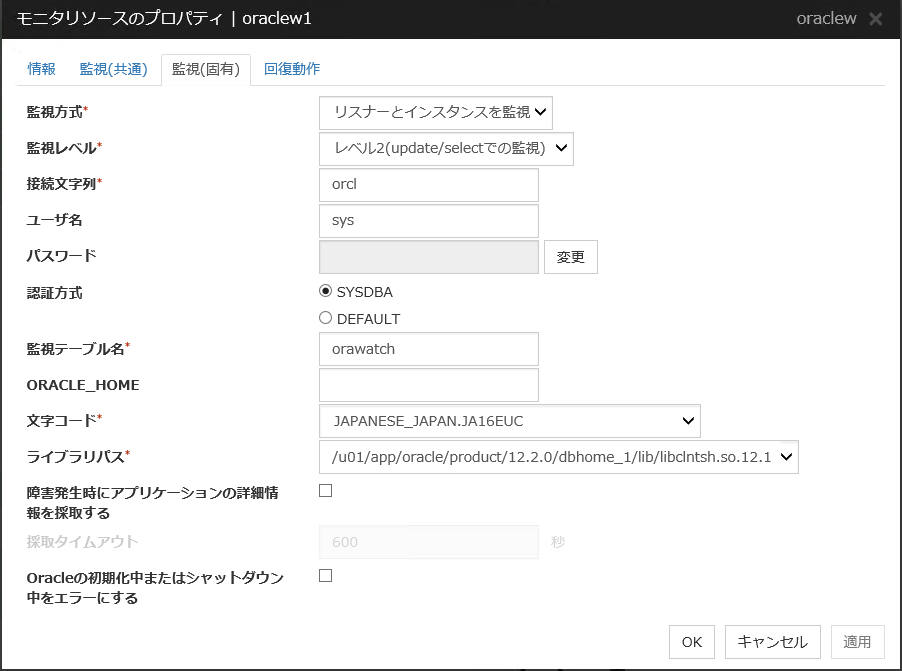Image resolution: width=902 pixels, height=671 pixels.
Task: Click the キャンセル button
Action: (x=772, y=642)
